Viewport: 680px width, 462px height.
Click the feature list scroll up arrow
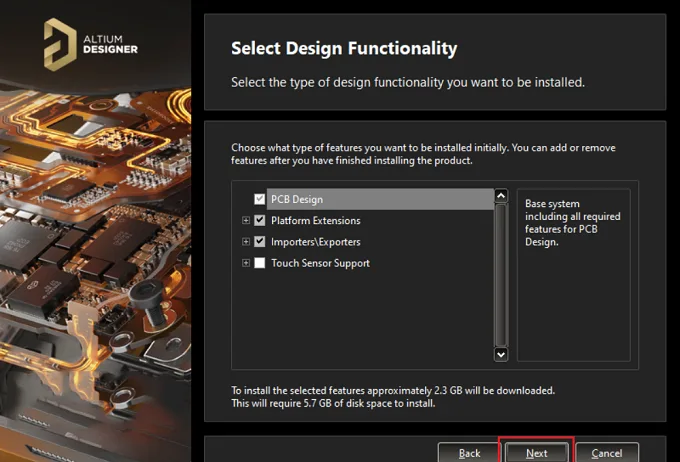coord(501,196)
